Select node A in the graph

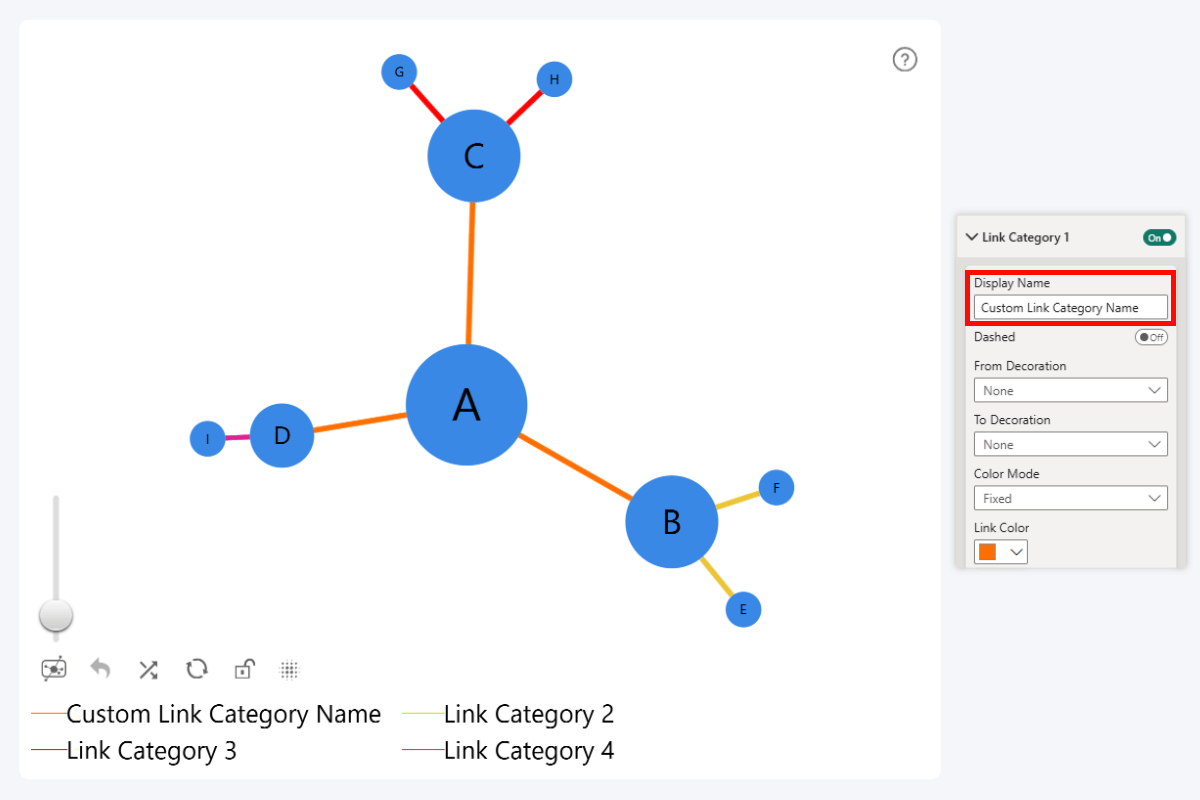click(x=466, y=405)
